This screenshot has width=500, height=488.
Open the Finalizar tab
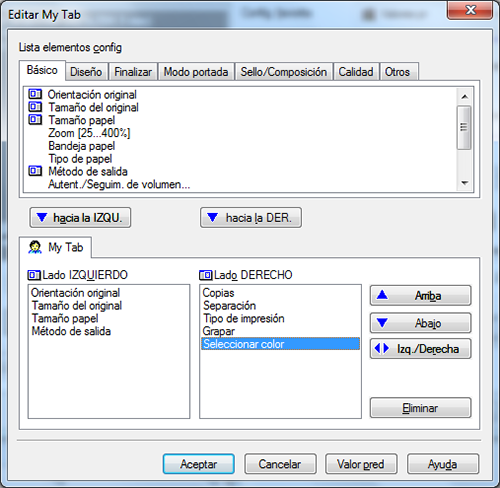[x=133, y=72]
